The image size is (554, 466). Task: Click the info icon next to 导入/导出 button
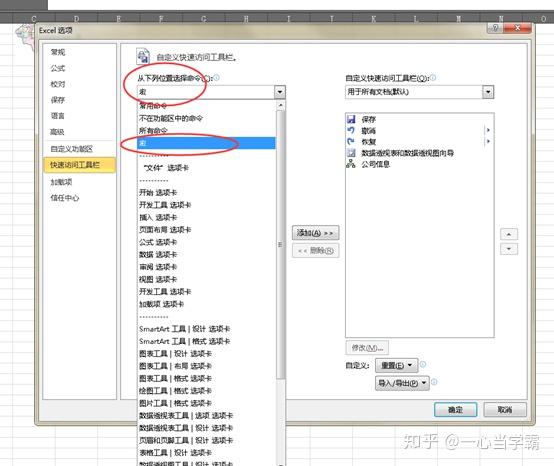click(x=435, y=382)
